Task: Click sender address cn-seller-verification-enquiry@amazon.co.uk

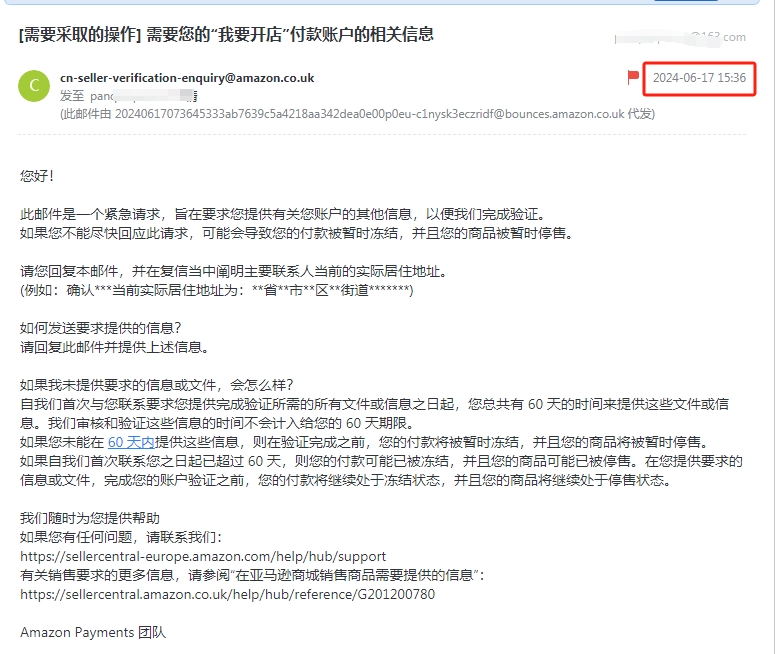Action: point(187,78)
